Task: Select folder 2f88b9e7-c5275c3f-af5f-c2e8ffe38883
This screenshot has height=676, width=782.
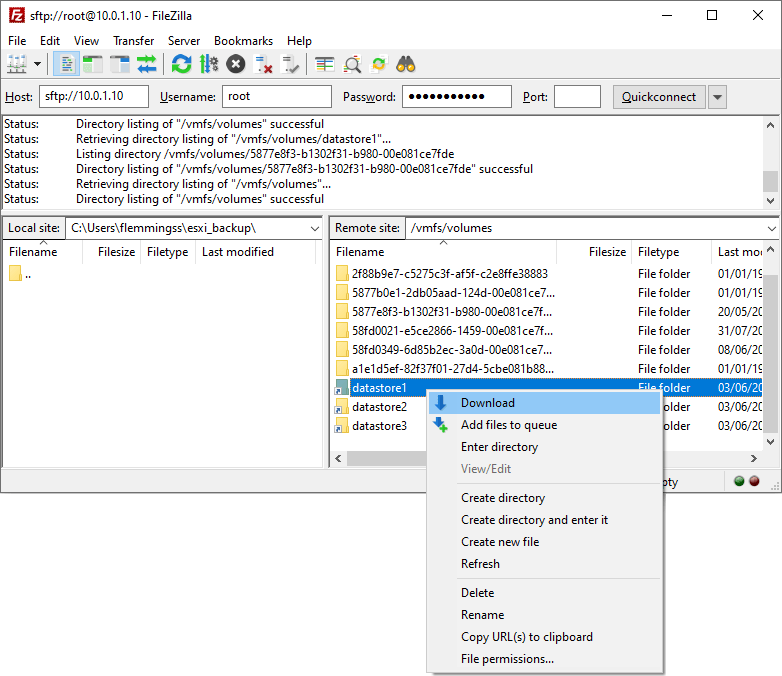Action: [449, 274]
